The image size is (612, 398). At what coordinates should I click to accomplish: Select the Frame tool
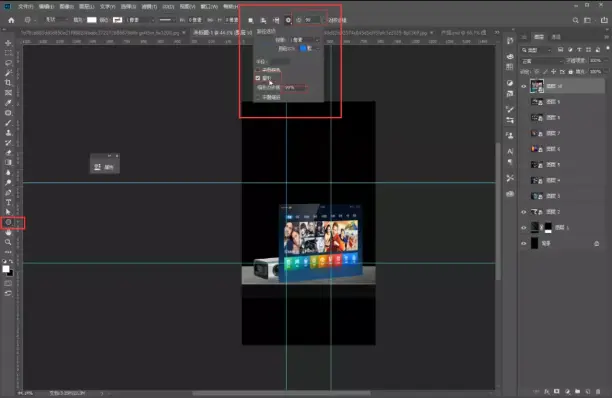(x=8, y=93)
